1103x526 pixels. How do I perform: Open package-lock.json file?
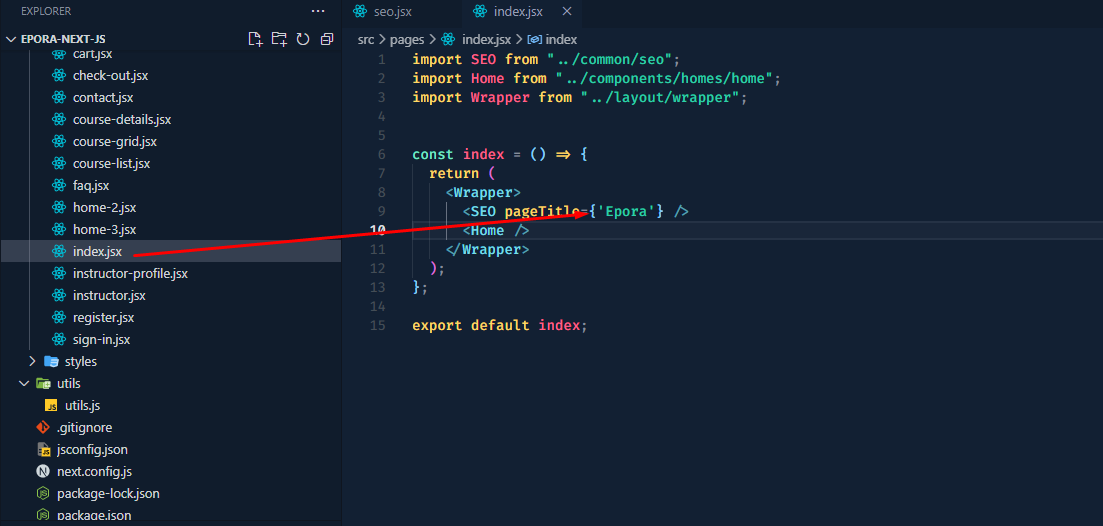click(108, 493)
